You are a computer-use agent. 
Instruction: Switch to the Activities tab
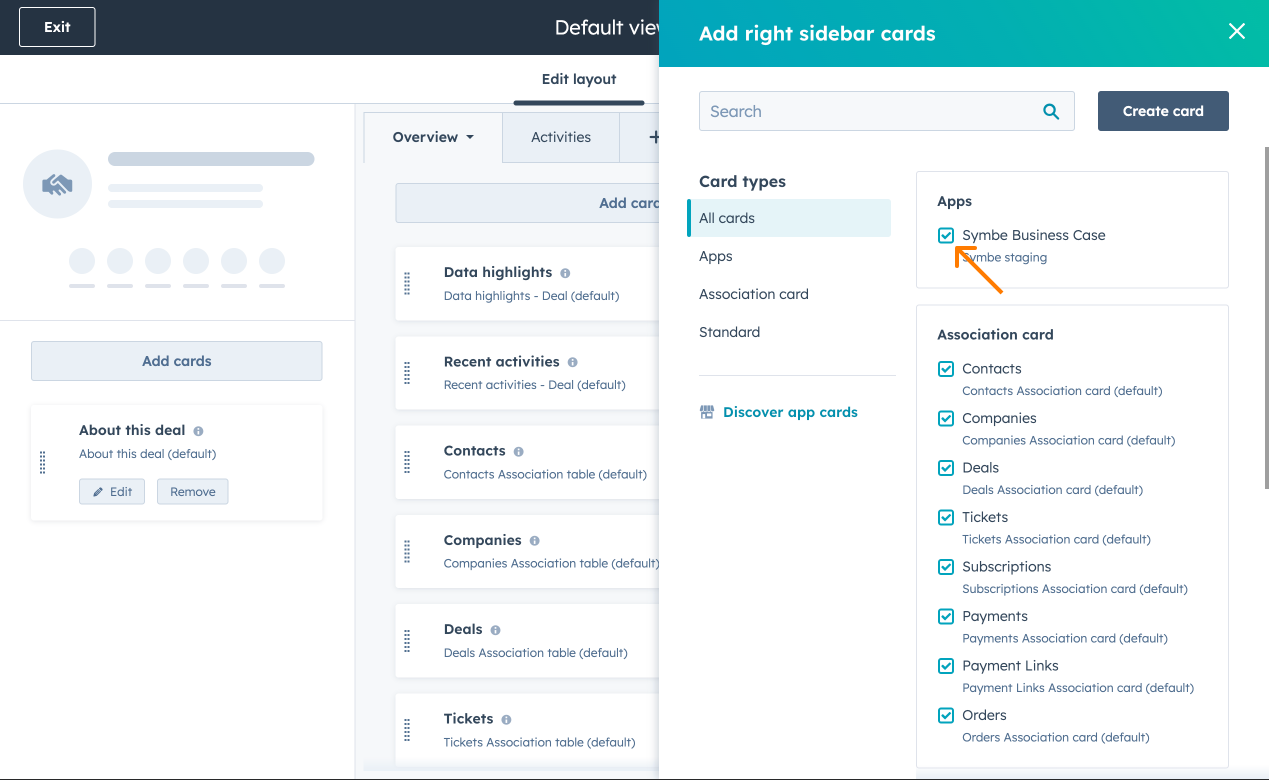point(561,137)
